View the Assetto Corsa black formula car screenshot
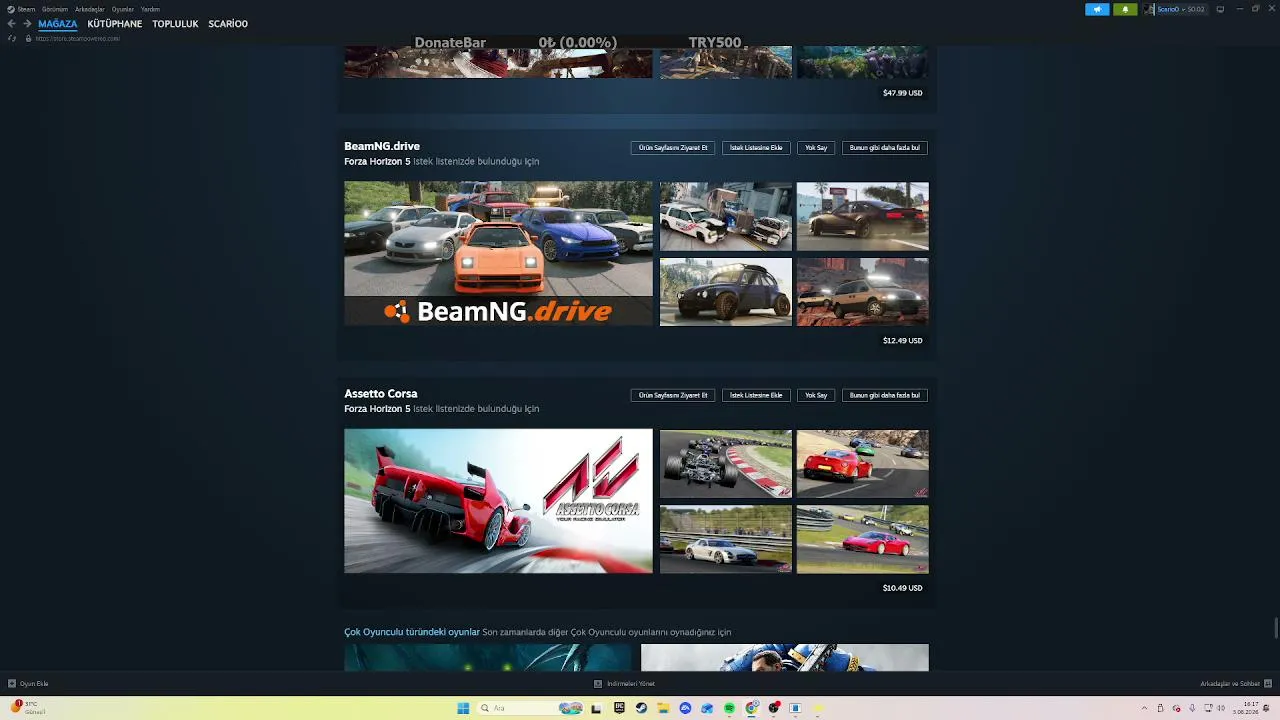1280x720 pixels. [x=726, y=463]
